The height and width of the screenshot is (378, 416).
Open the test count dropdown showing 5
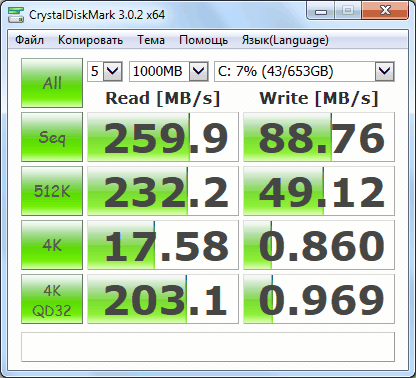(x=105, y=71)
